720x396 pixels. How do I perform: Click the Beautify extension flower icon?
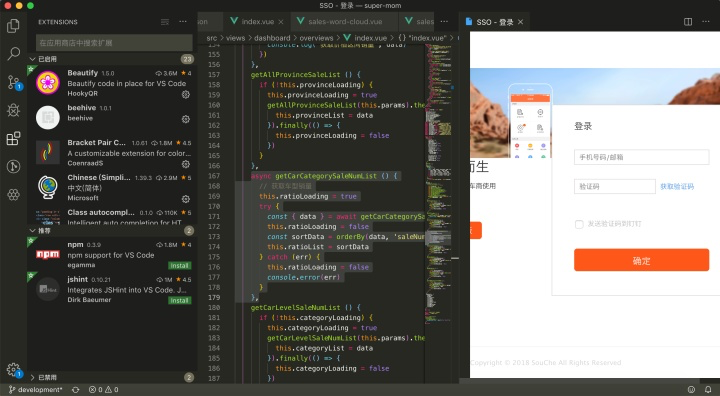[48, 83]
